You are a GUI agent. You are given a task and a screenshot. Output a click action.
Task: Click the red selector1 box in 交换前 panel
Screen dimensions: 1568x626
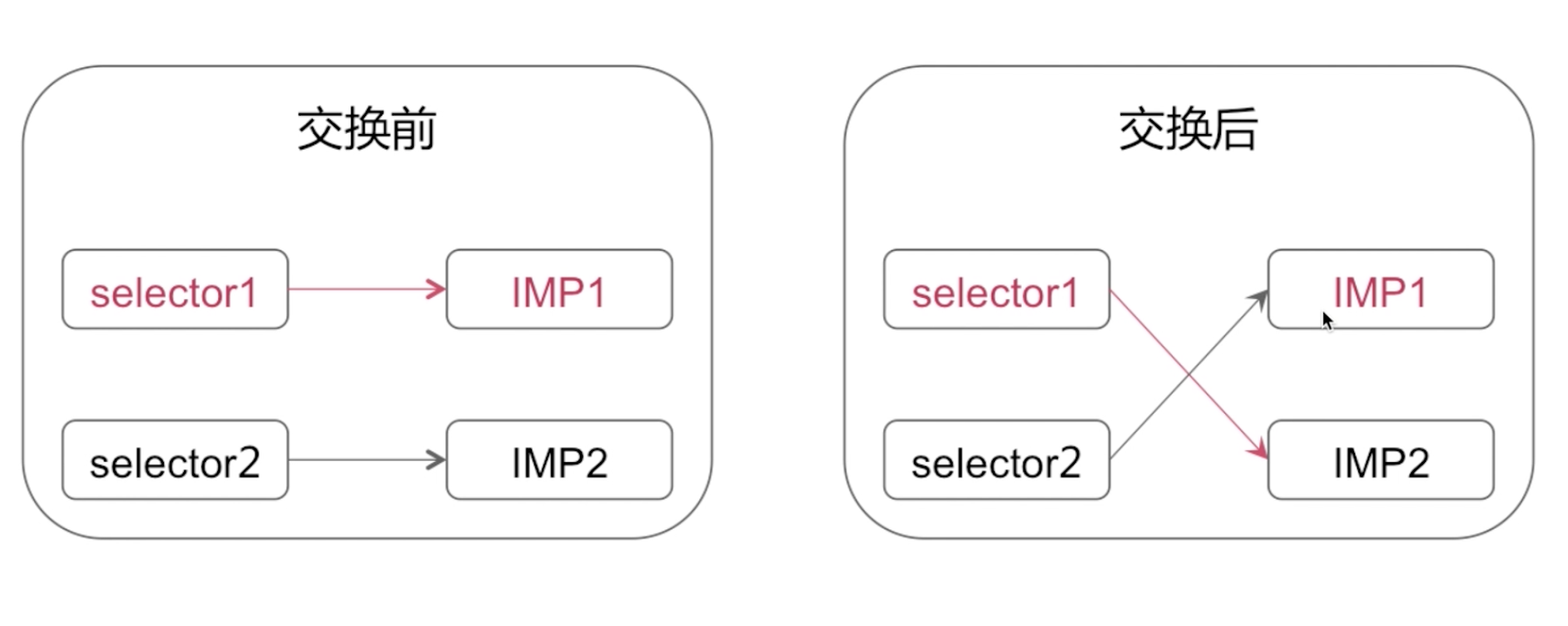175,289
